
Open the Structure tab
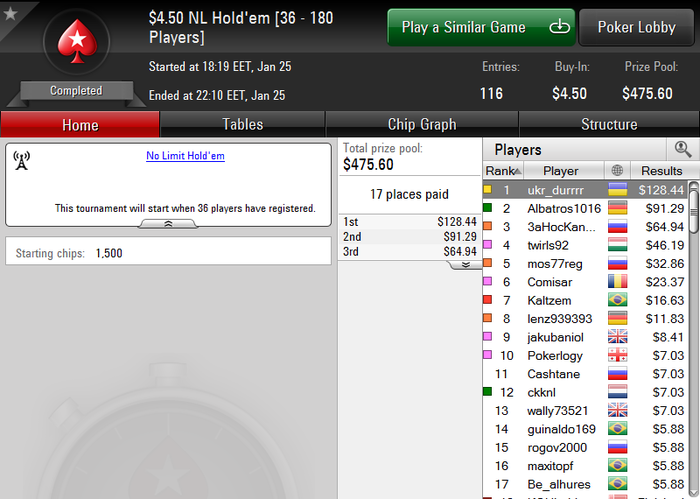609,124
